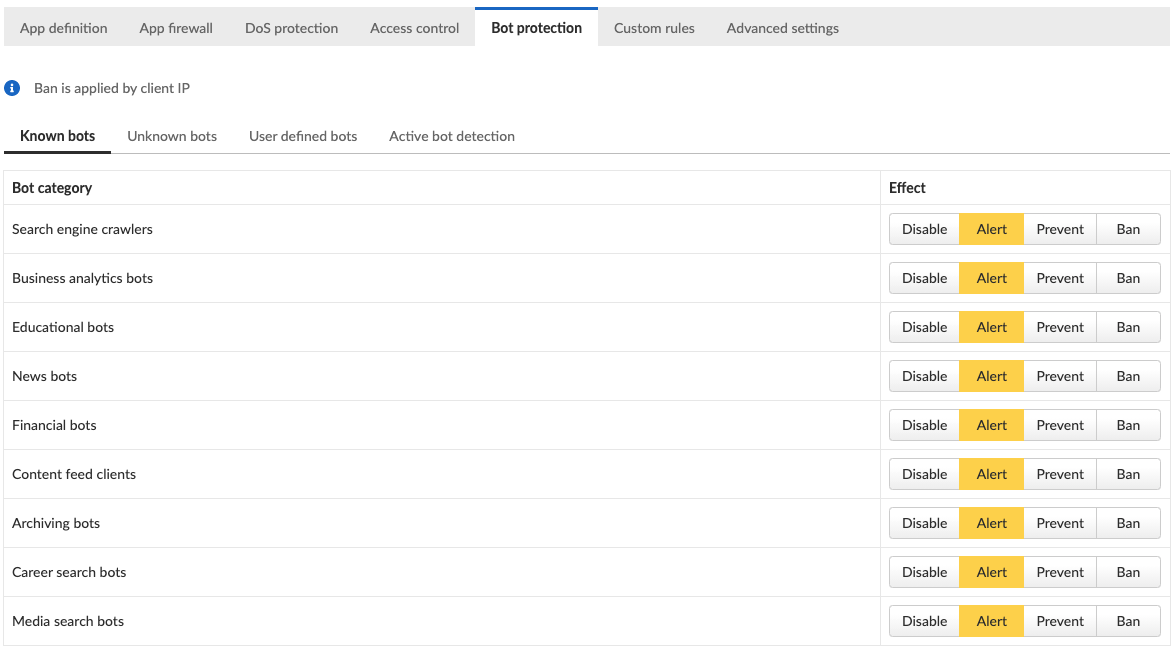
Task: Pick Ban for Content feed clients
Action: [x=1128, y=474]
